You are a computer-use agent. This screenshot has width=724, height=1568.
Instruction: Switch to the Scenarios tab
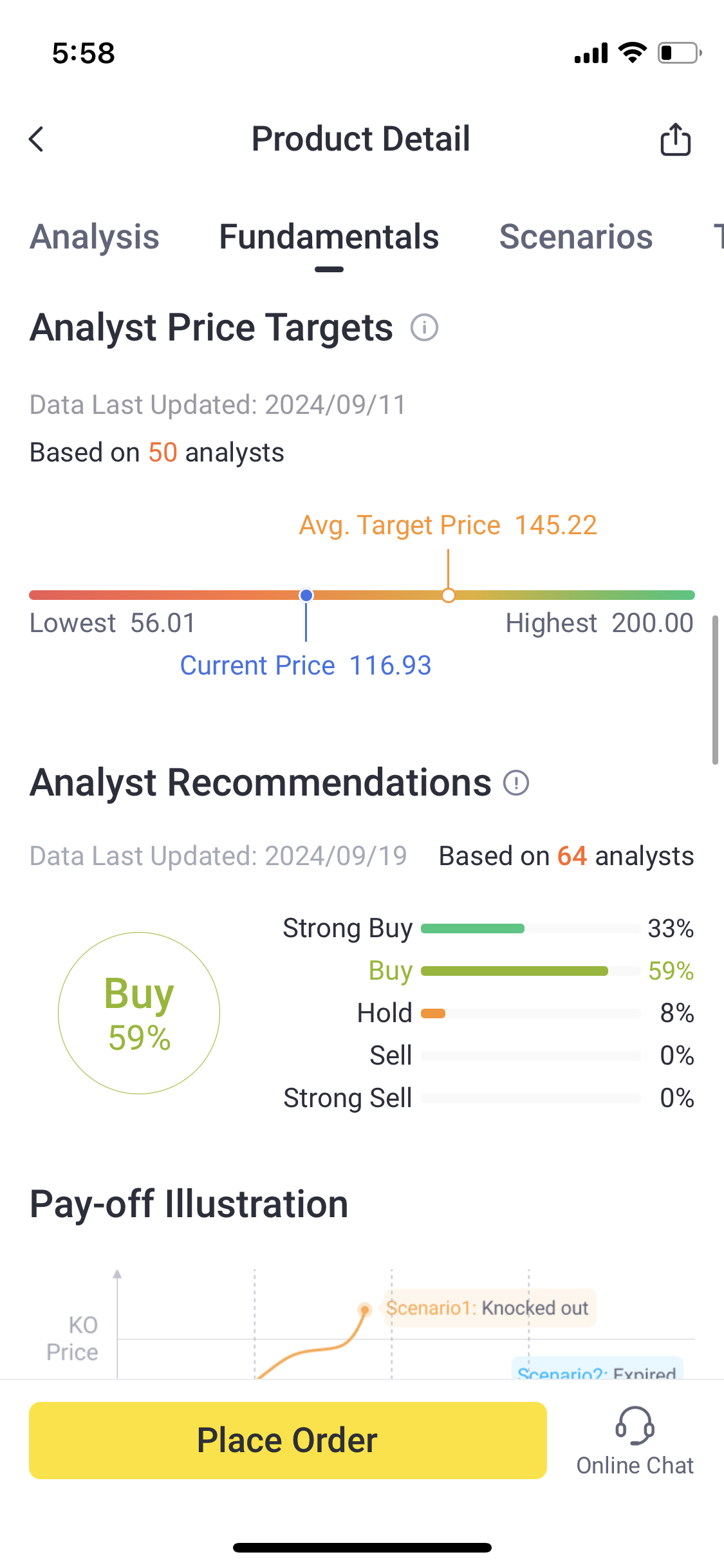click(x=576, y=237)
